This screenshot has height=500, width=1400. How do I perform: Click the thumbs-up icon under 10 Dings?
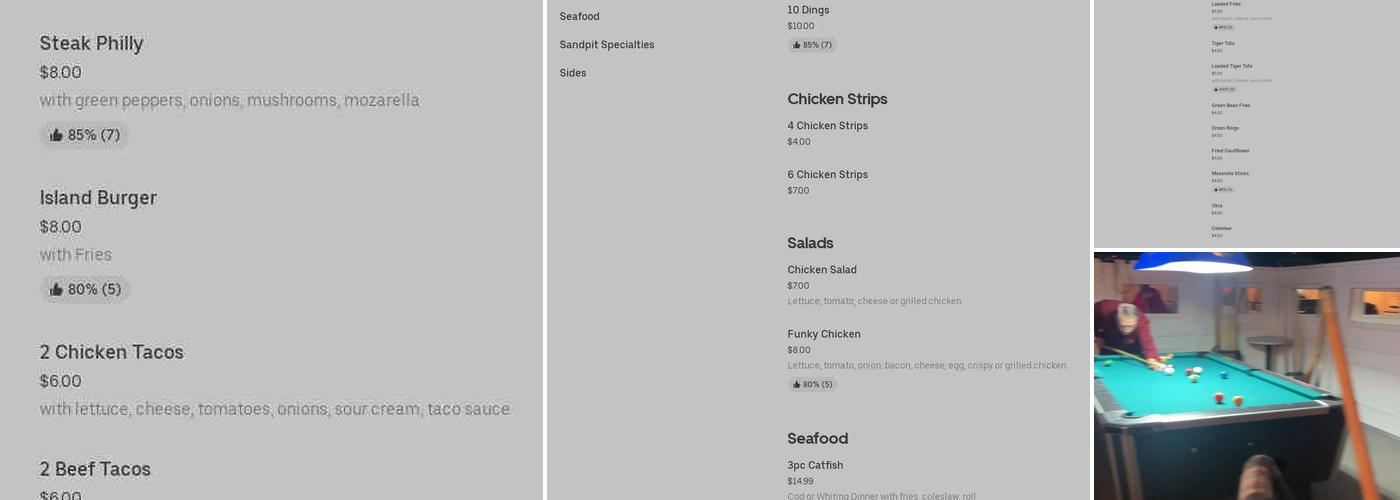click(797, 45)
